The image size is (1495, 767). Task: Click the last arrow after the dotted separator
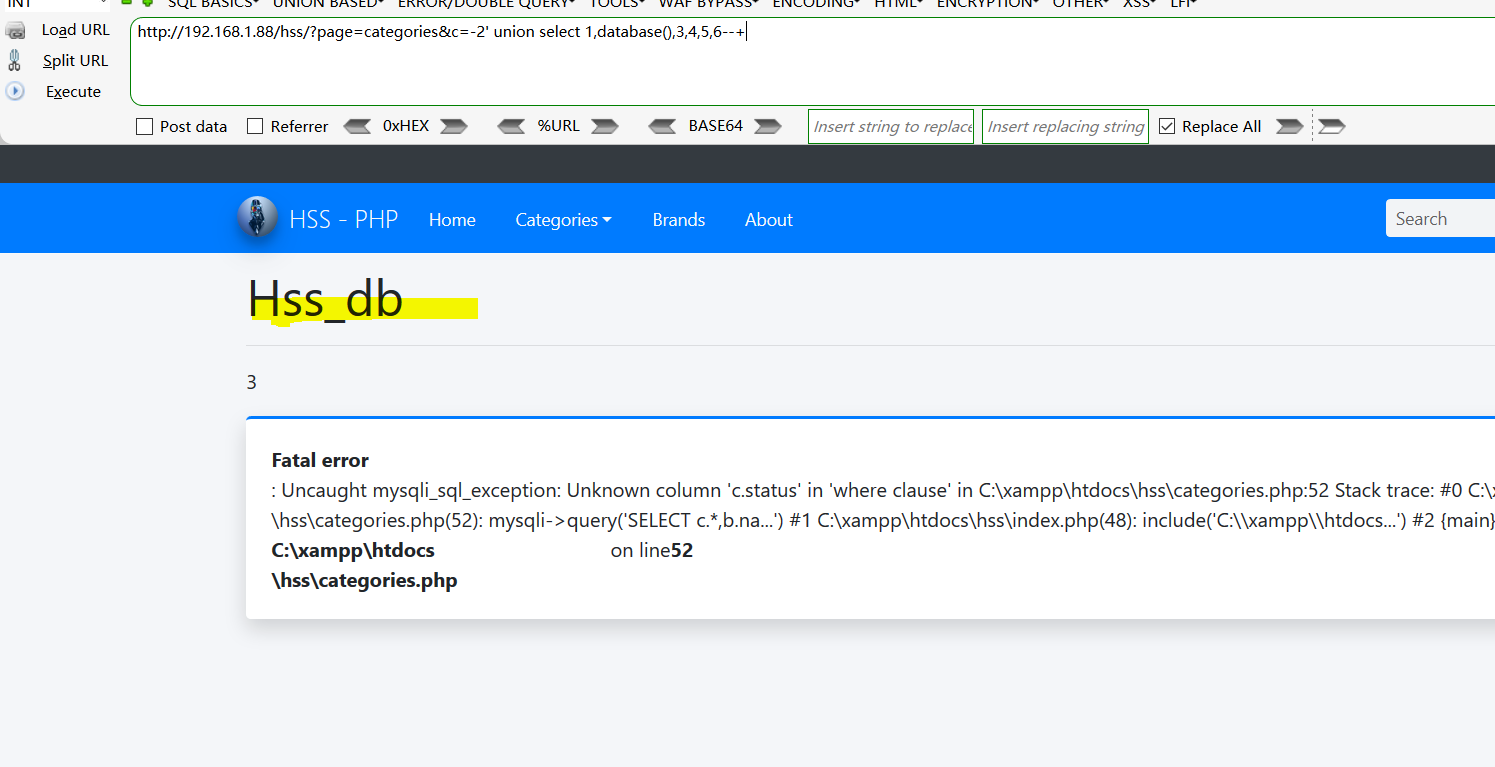click(1332, 126)
